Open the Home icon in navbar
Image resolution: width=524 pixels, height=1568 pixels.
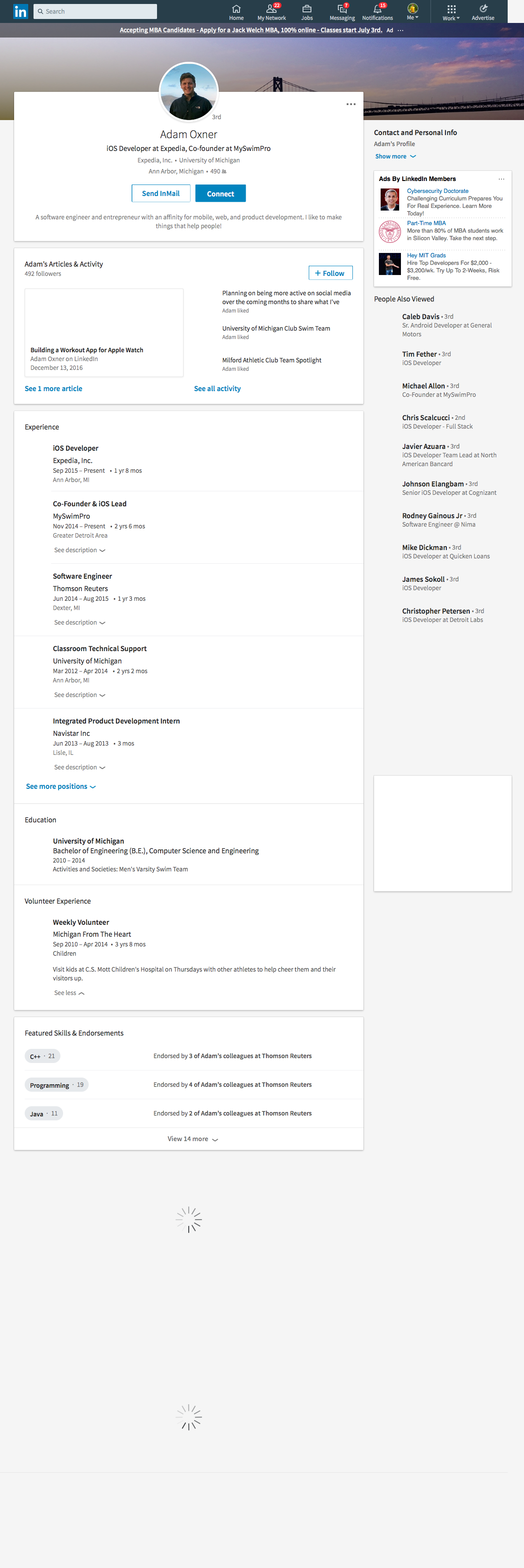236,9
